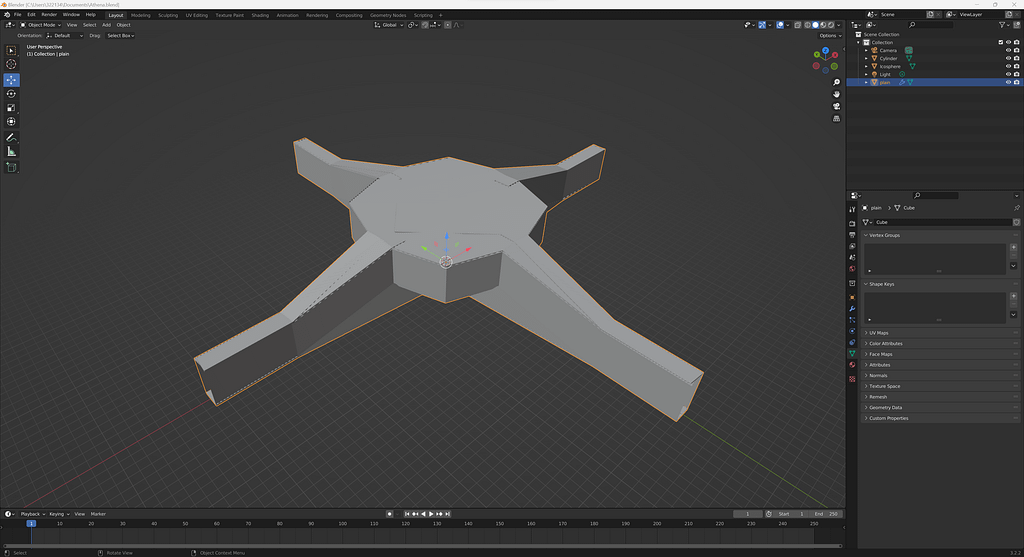The image size is (1024, 557).
Task: Select the Add Cube tool
Action: pyautogui.click(x=12, y=167)
